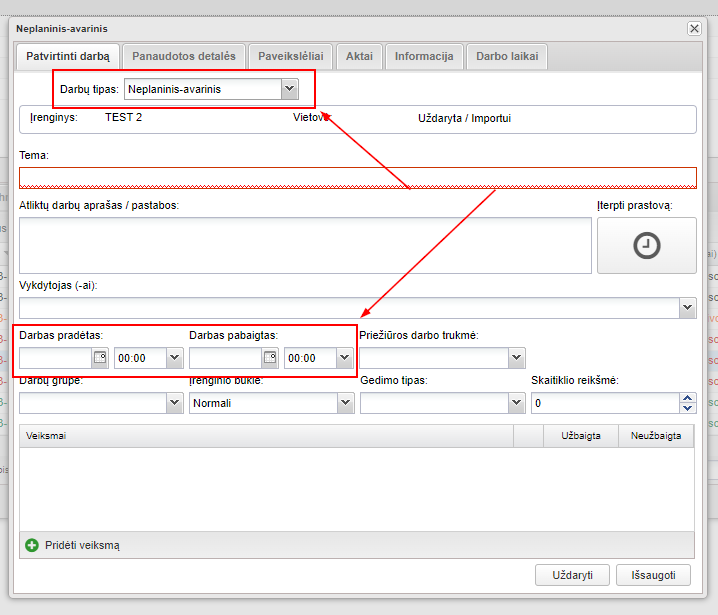Switch to the Paveikslėliai tab
The height and width of the screenshot is (615, 718).
point(290,56)
